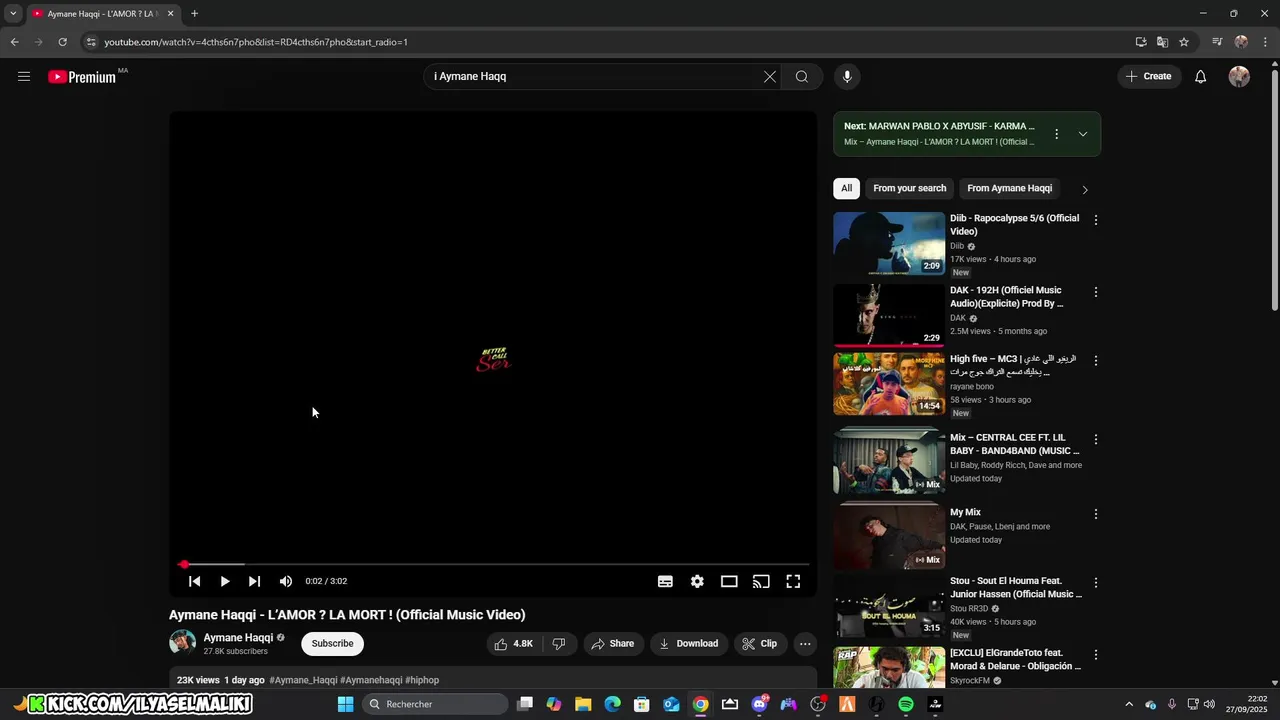Click the #hiphop hashtag
Viewport: 1280px width, 720px height.
pos(422,680)
